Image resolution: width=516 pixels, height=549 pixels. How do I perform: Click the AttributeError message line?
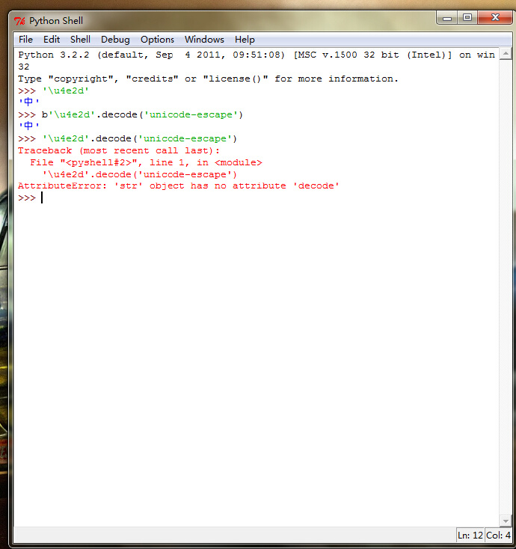(178, 186)
